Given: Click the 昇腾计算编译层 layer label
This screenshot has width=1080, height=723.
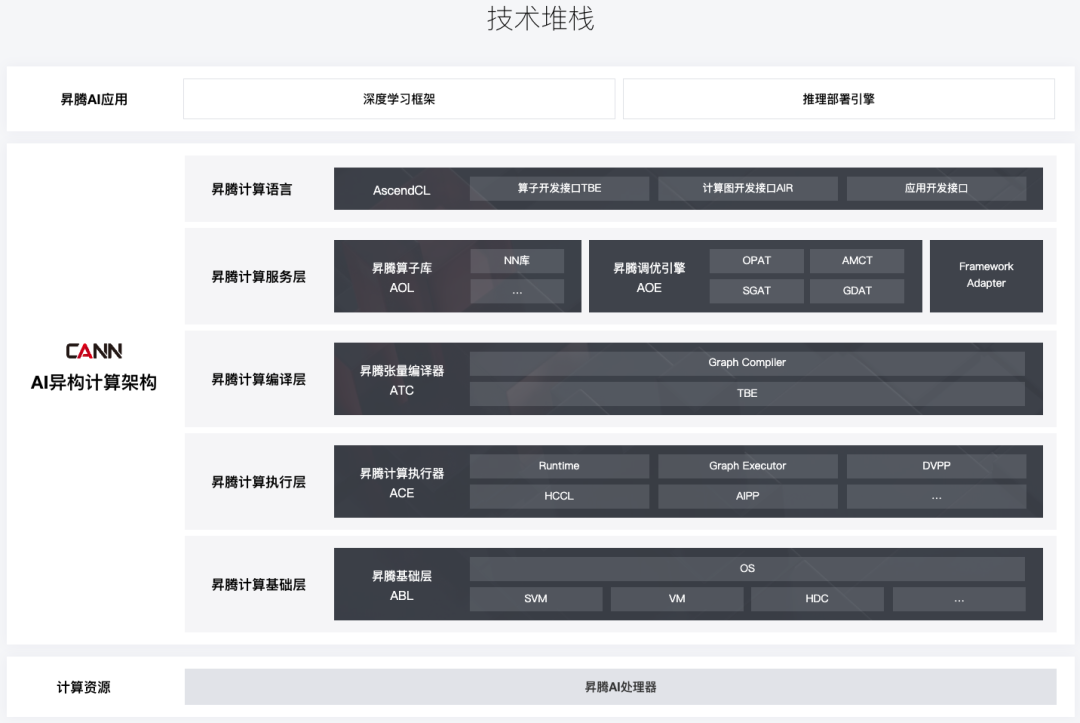Looking at the screenshot, I should pos(258,379).
